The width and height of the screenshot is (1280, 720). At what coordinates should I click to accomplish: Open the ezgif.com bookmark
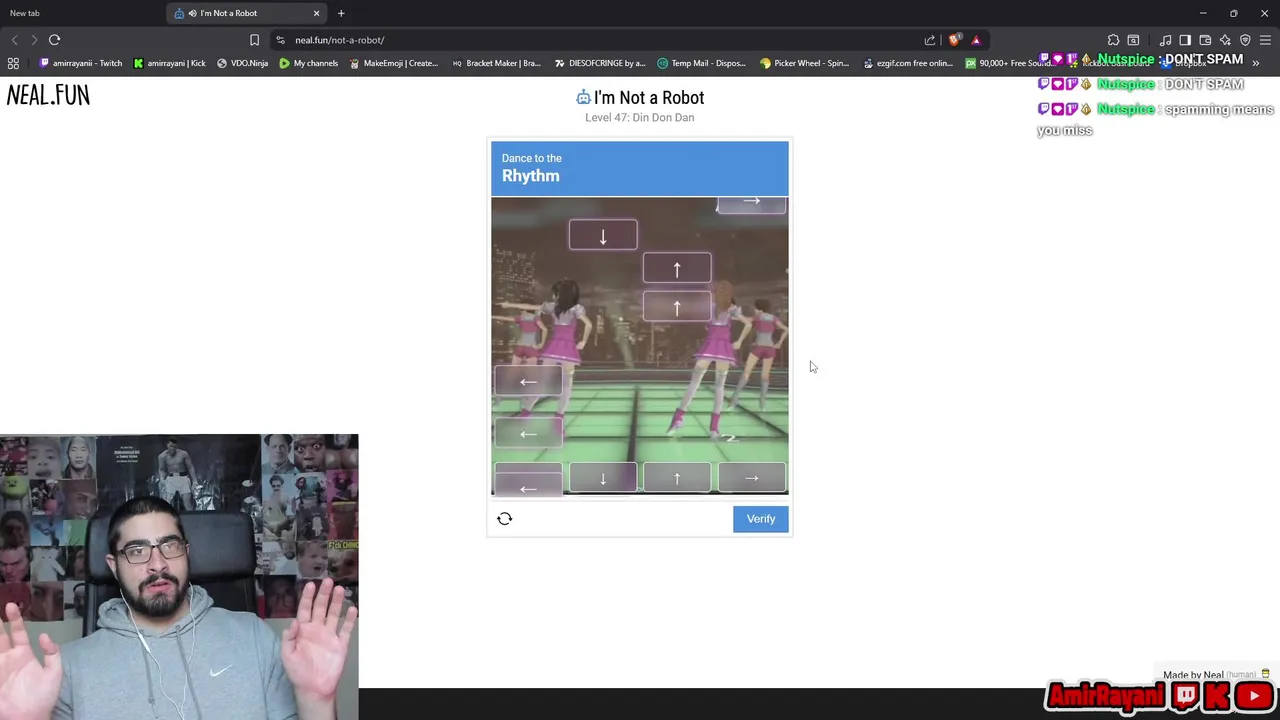click(x=907, y=63)
